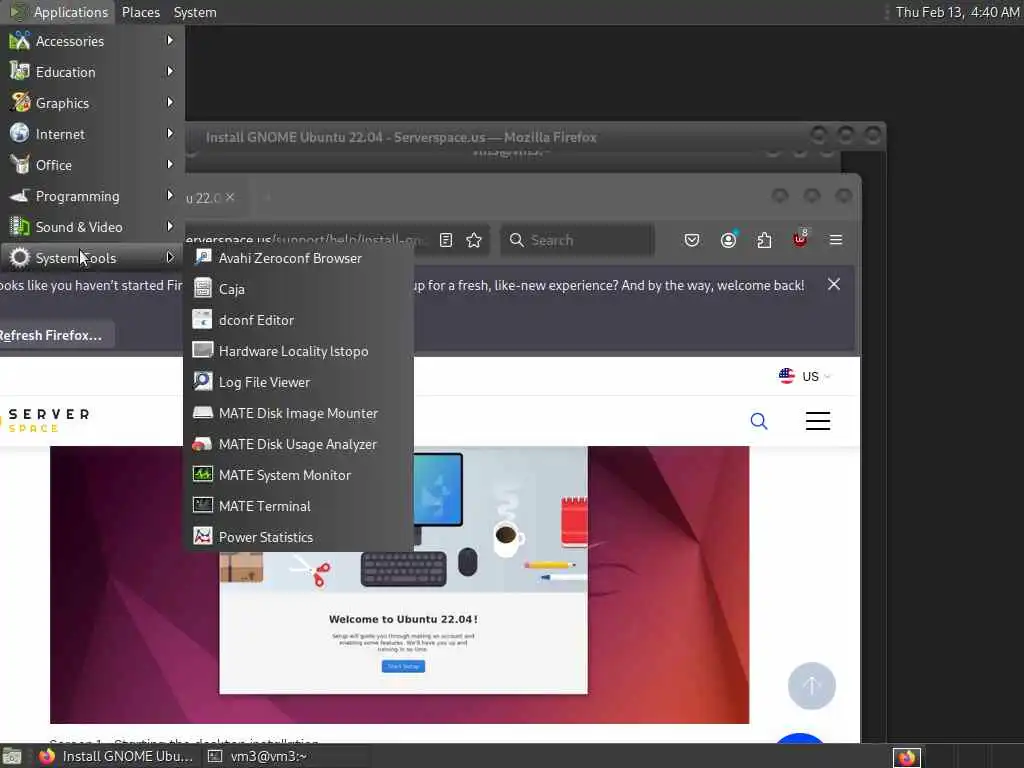Click the Sound & Video category icon
The width and height of the screenshot is (1024, 768).
[x=20, y=227]
